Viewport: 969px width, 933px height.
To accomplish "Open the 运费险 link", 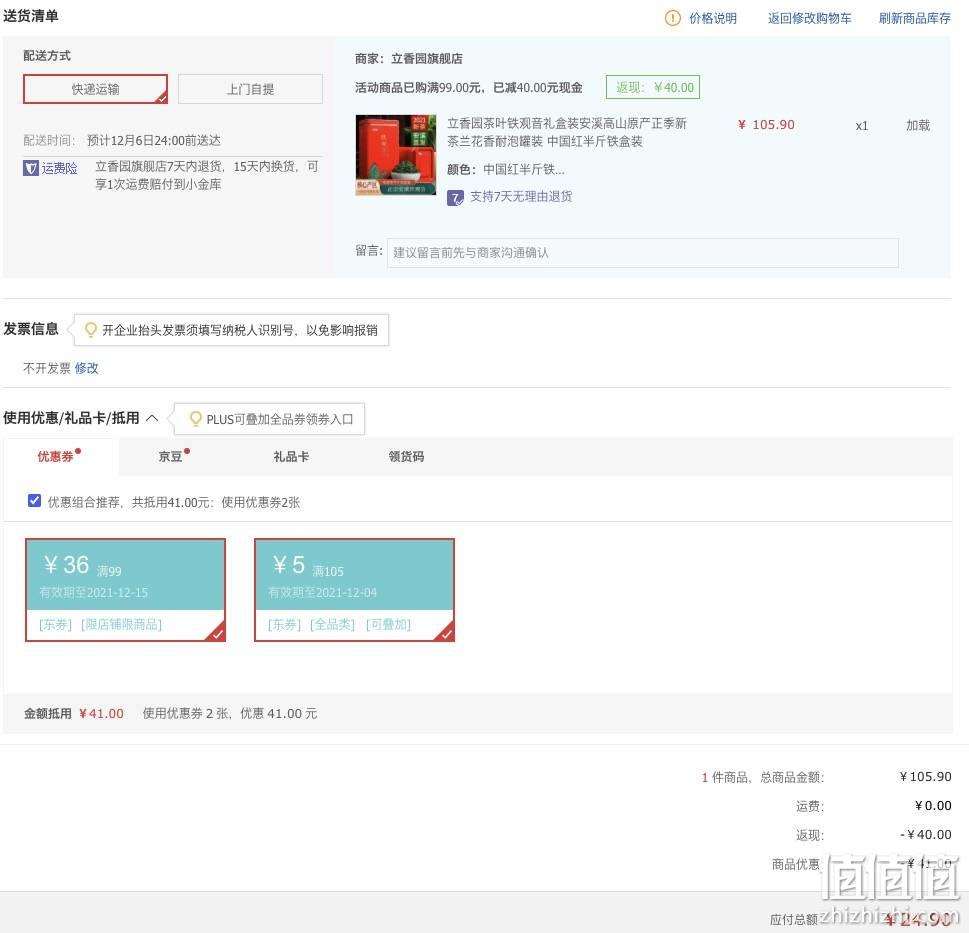I will click(x=59, y=168).
